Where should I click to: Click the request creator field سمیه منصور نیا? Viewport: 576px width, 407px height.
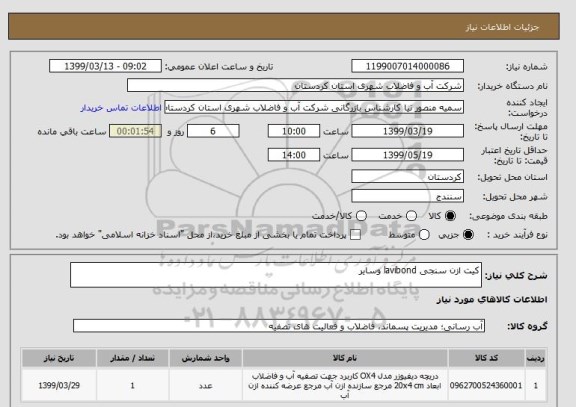point(314,108)
